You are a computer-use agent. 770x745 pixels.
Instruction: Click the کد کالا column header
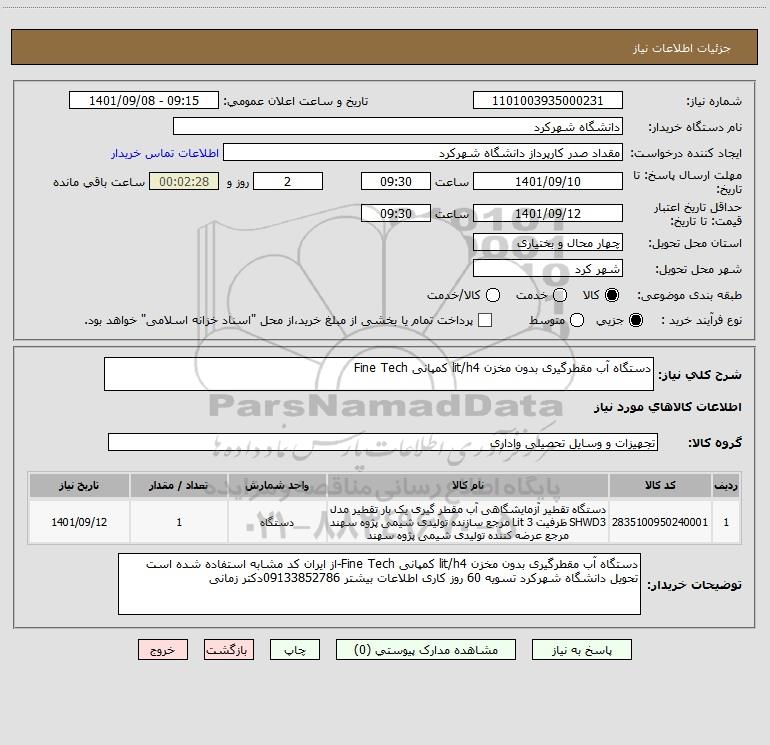click(x=660, y=485)
